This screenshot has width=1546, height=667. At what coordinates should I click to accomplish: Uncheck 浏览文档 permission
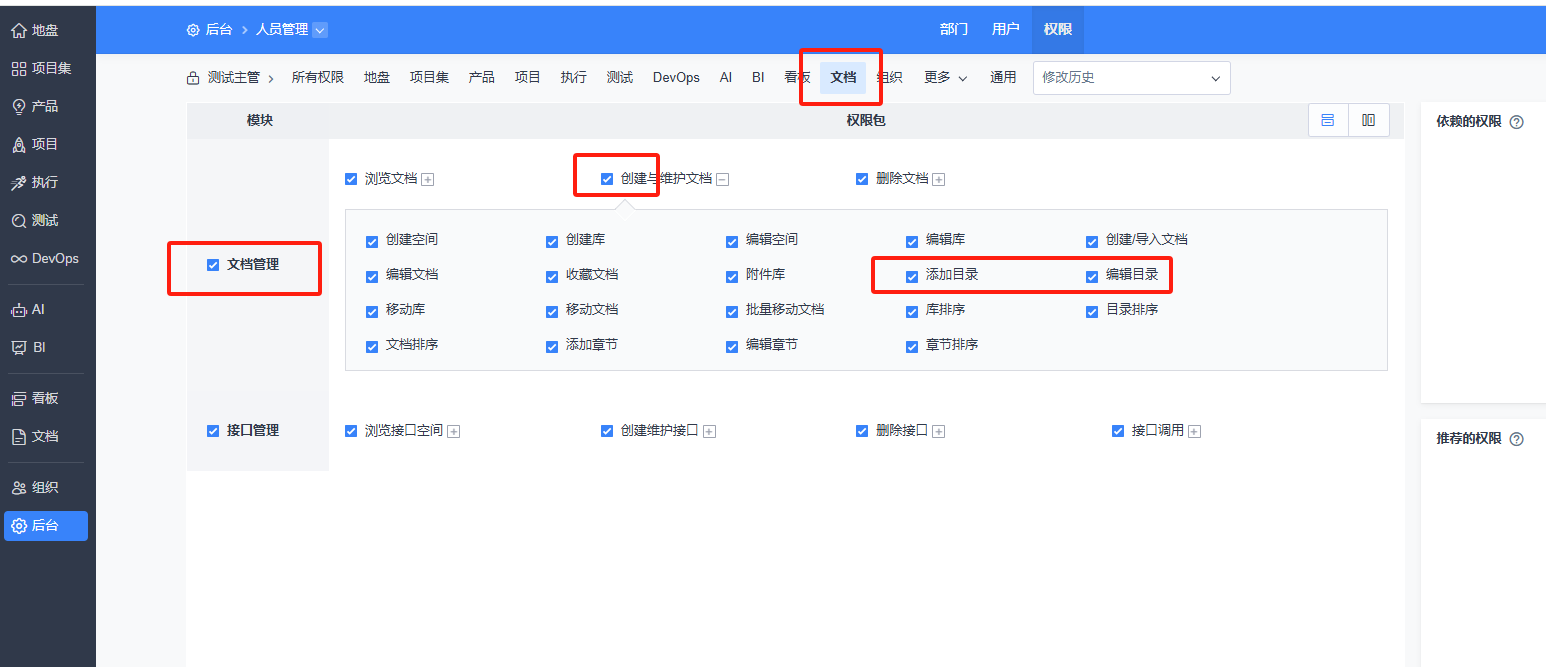[x=351, y=179]
